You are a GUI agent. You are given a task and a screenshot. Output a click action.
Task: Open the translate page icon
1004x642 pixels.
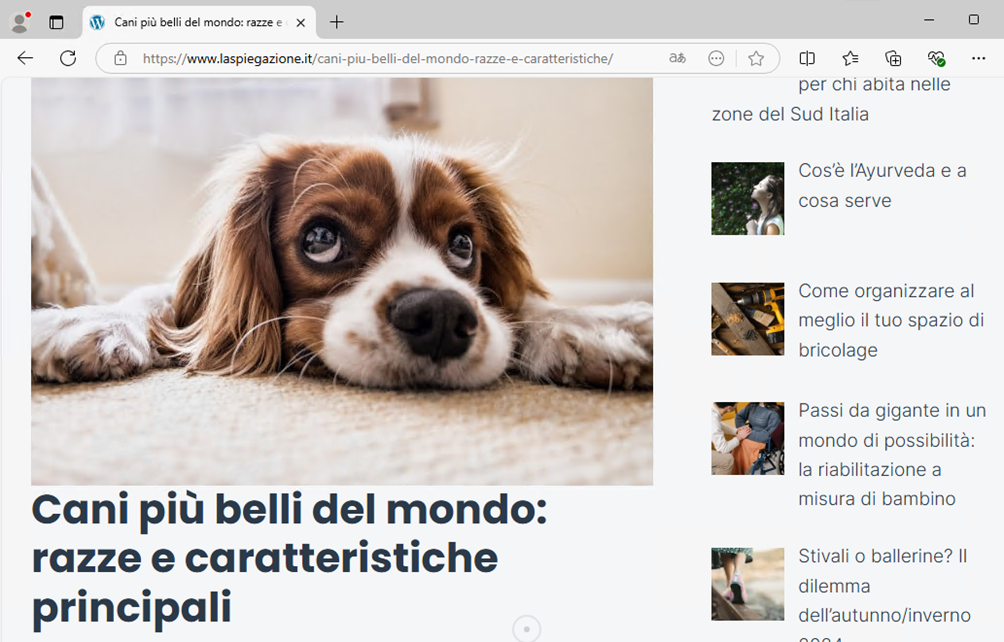[678, 58]
